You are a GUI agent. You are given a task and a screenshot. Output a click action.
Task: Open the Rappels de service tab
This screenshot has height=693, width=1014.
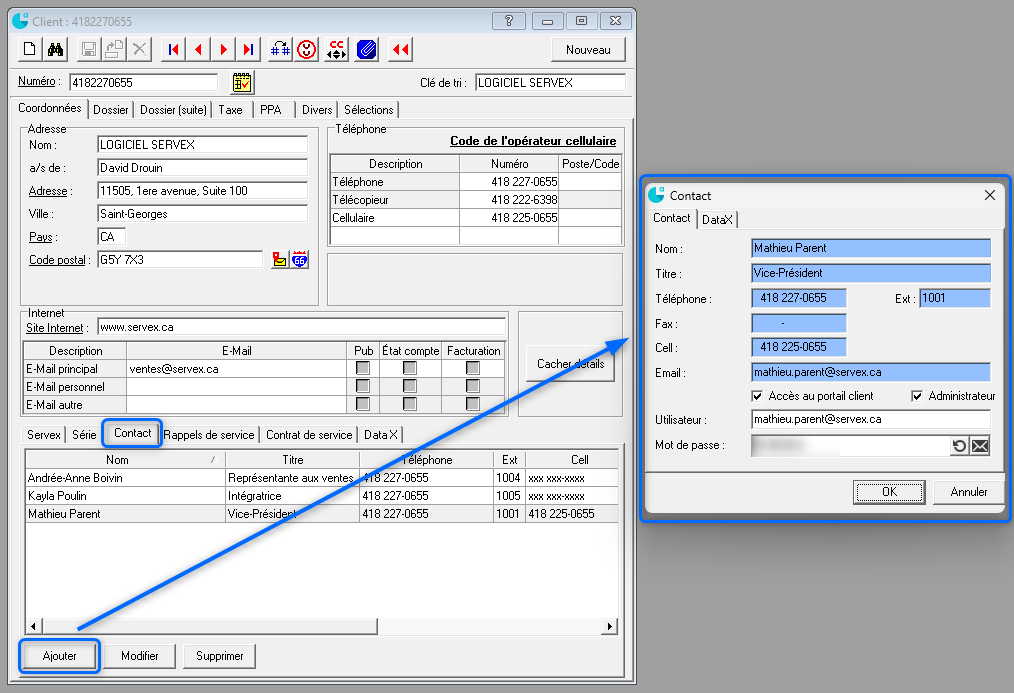click(209, 435)
